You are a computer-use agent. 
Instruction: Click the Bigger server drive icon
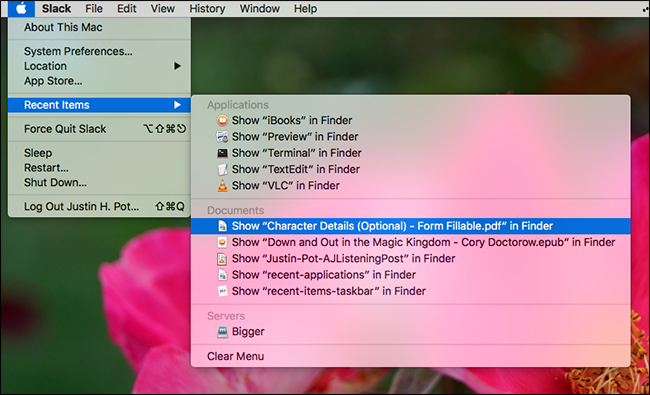click(223, 332)
